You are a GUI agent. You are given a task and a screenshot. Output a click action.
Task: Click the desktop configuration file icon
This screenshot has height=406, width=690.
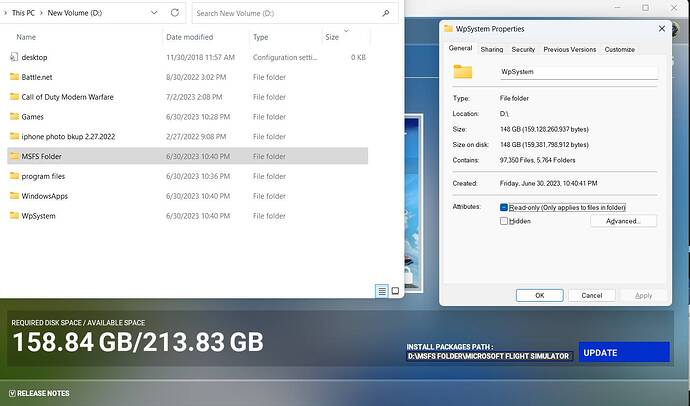pos(14,57)
